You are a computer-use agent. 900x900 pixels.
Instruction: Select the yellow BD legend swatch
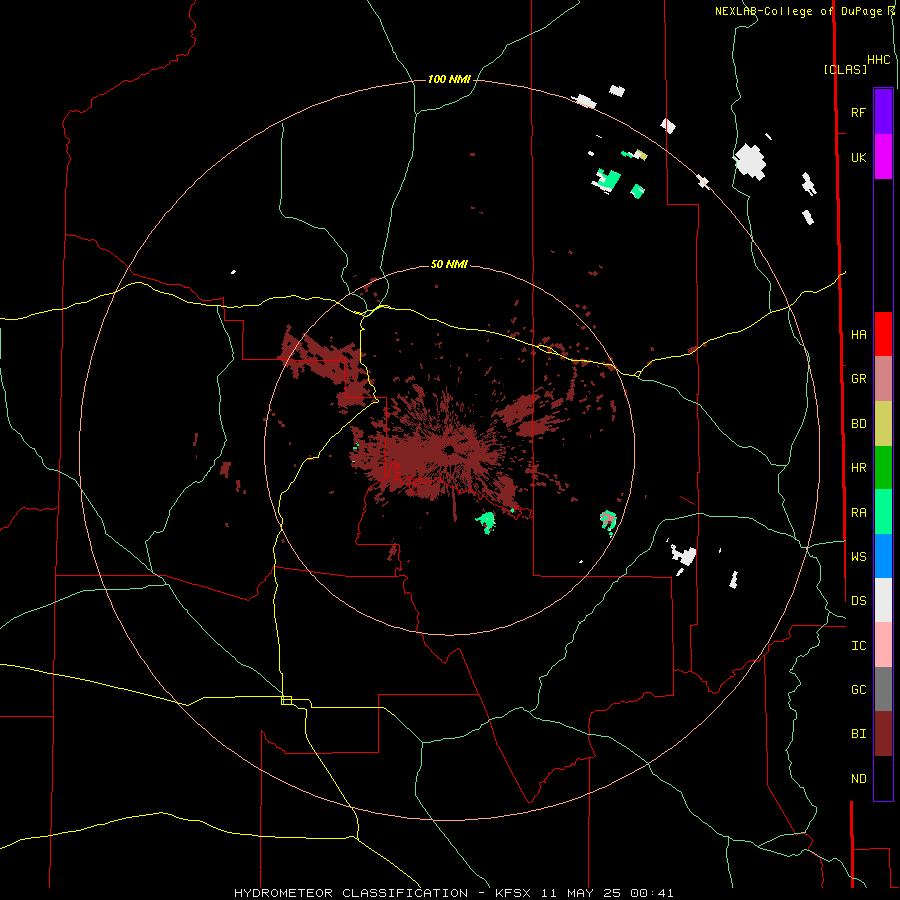[x=883, y=423]
